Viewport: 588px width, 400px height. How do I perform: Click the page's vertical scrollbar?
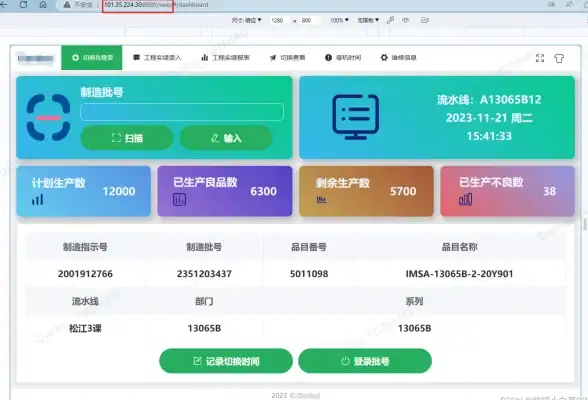pos(585,223)
